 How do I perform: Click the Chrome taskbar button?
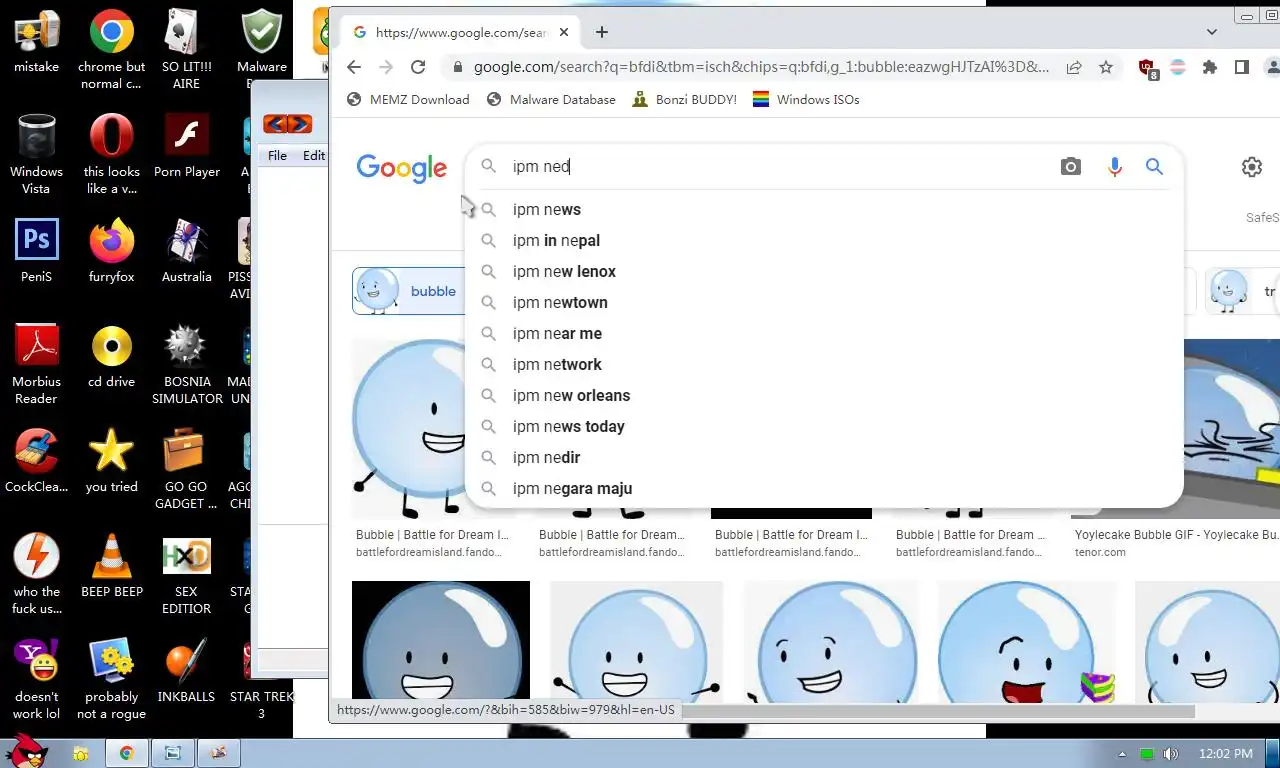(127, 753)
